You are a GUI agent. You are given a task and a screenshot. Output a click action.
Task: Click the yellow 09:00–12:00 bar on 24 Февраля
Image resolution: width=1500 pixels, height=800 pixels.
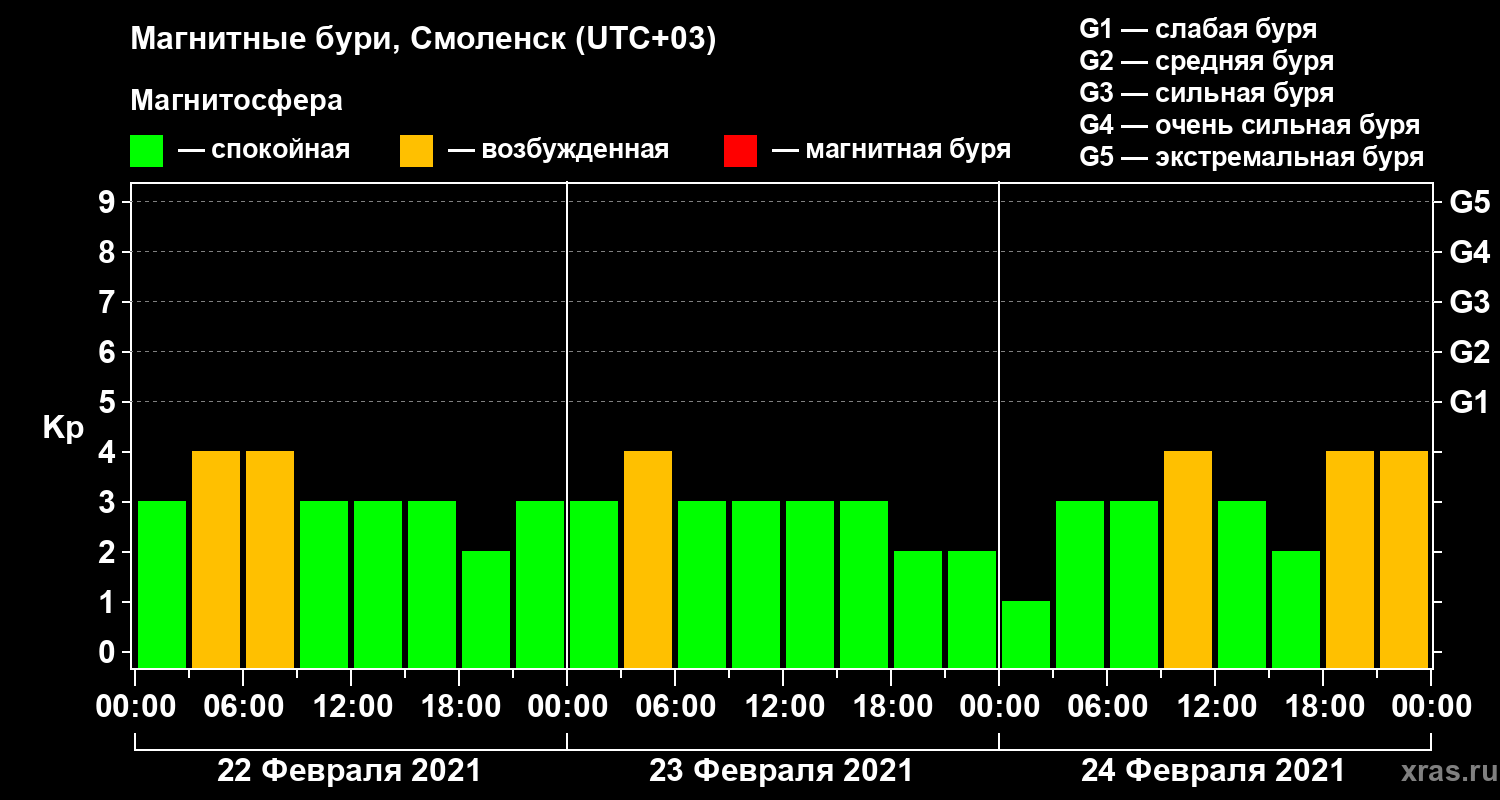click(x=1188, y=559)
